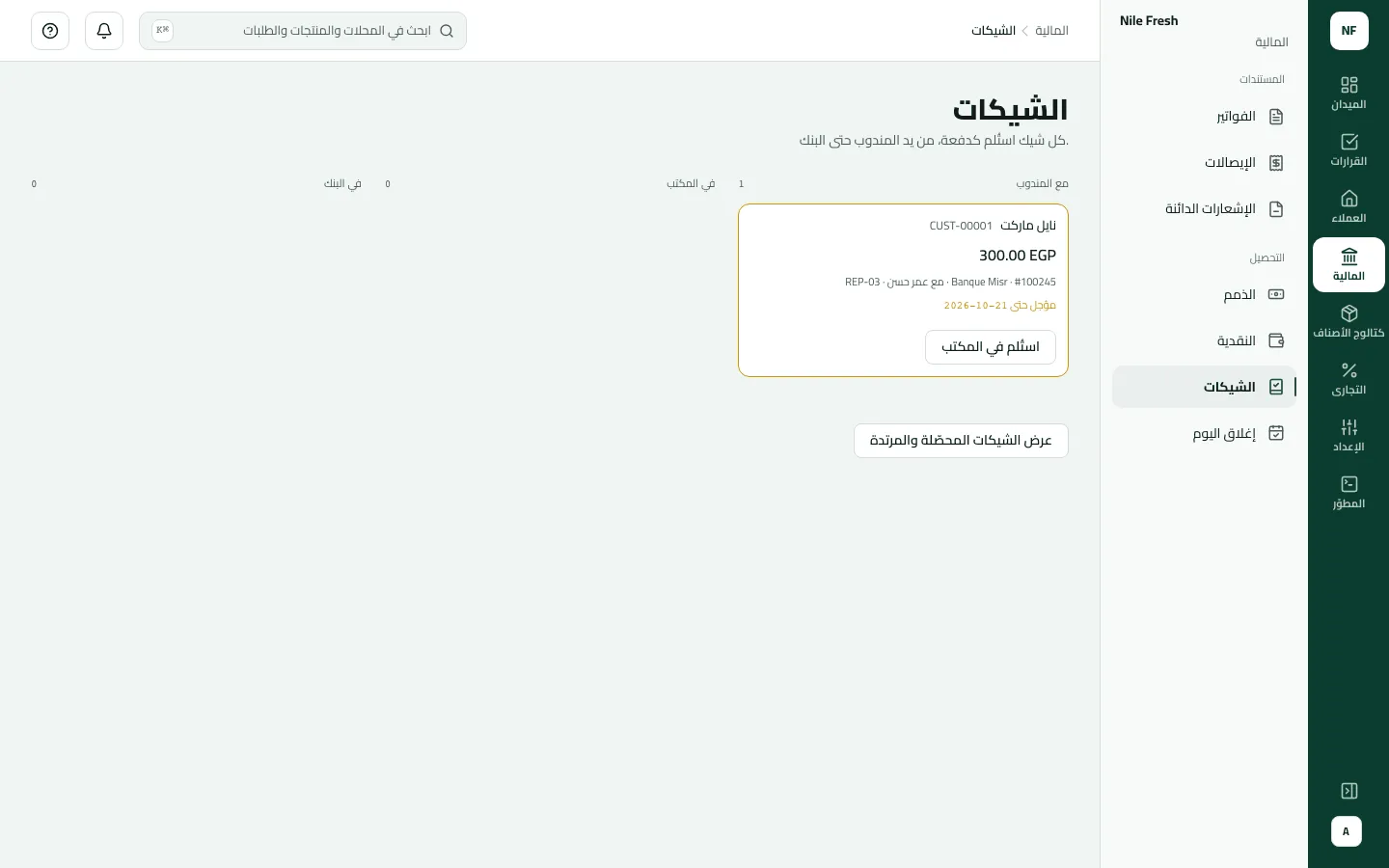Screen dimensions: 1389x868
Task: Click the في البنك column header
Action: pos(342,183)
